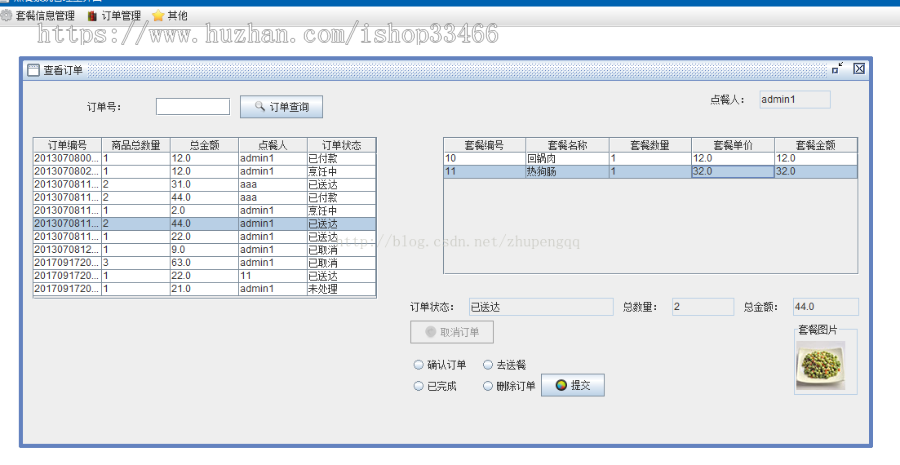
Task: Click the star icon beside 其他
Action: pyautogui.click(x=158, y=16)
